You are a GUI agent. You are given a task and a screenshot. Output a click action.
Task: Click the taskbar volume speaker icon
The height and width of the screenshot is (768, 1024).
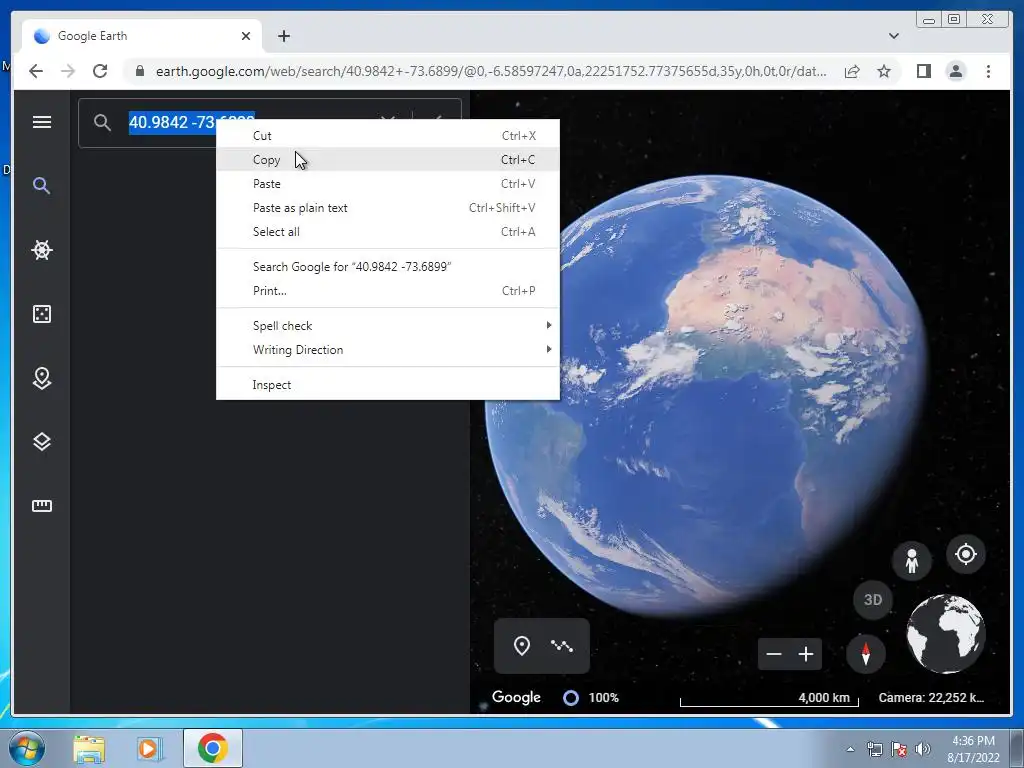[x=923, y=749]
